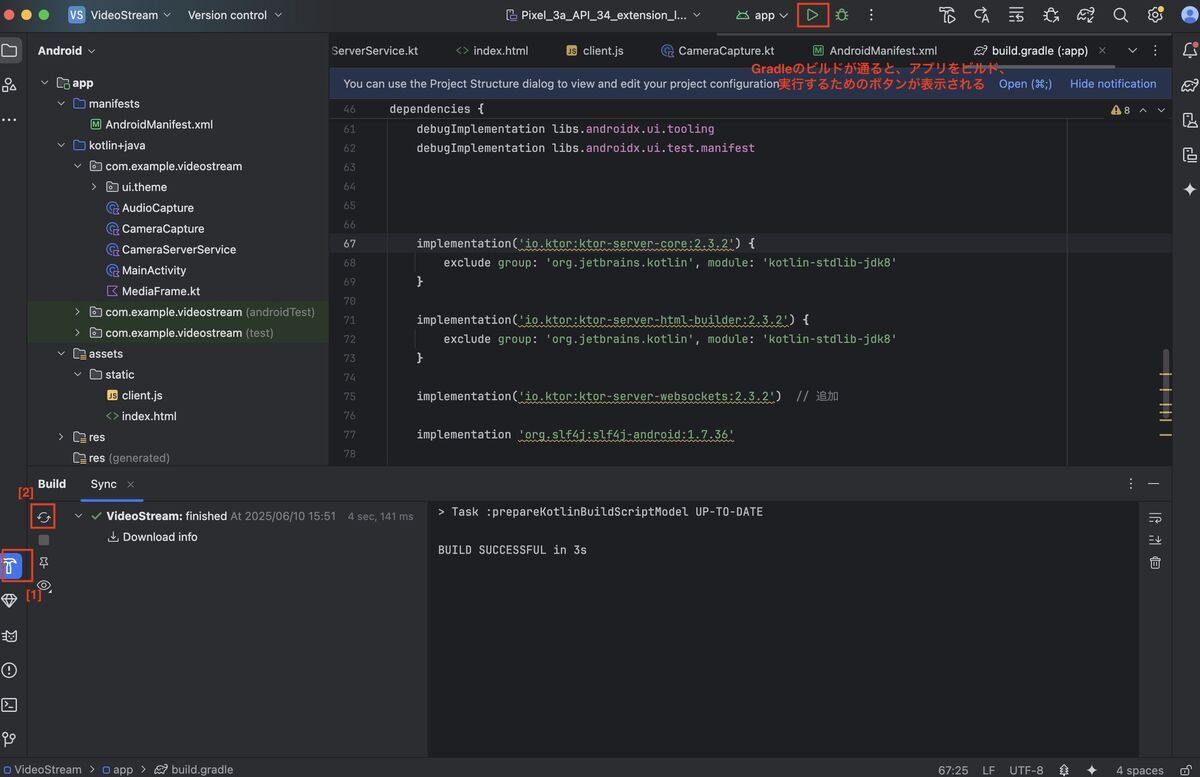Screen dimensions: 1200x777
Task: Open the app run configuration dropdown
Action: [x=762, y=15]
